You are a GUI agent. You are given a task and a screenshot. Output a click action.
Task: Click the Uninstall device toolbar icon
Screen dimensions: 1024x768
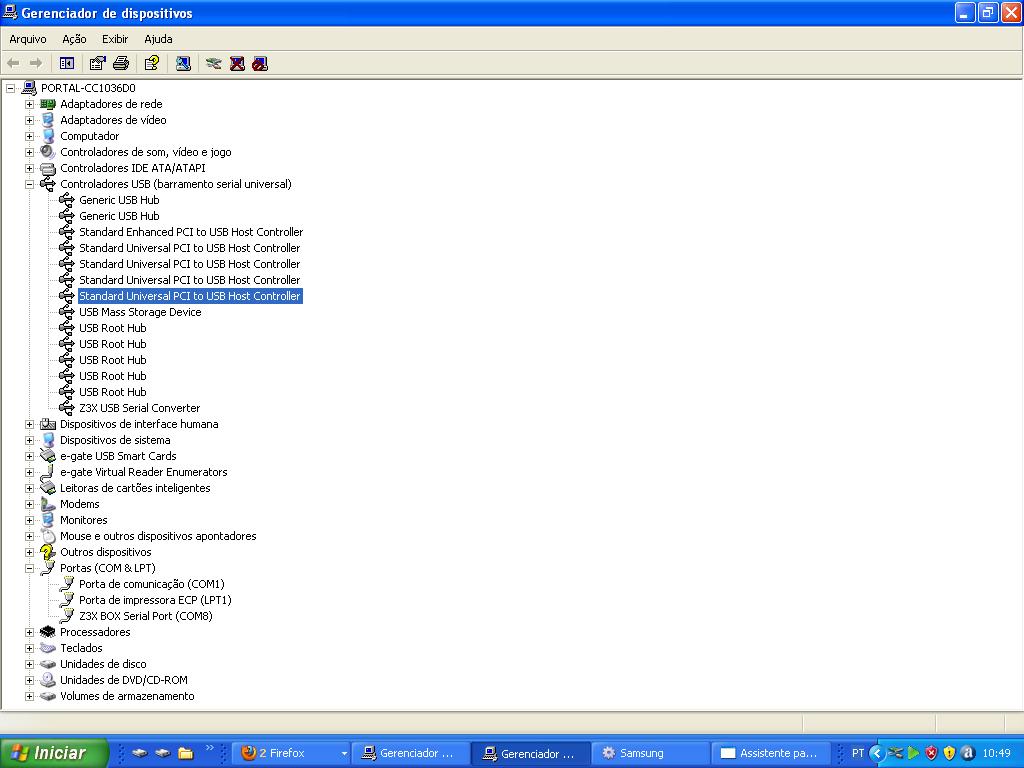coord(237,63)
